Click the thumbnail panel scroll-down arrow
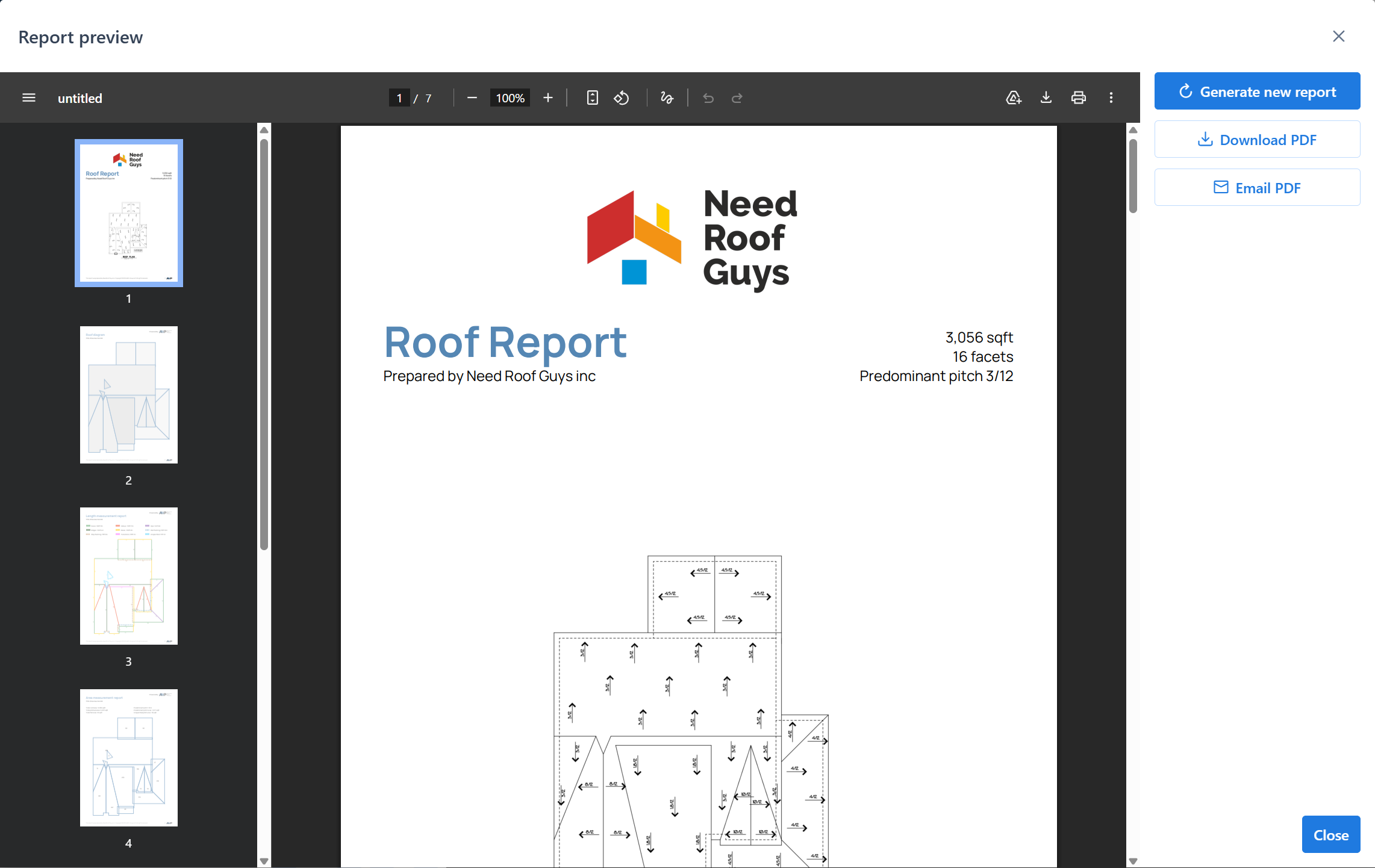 coord(264,861)
